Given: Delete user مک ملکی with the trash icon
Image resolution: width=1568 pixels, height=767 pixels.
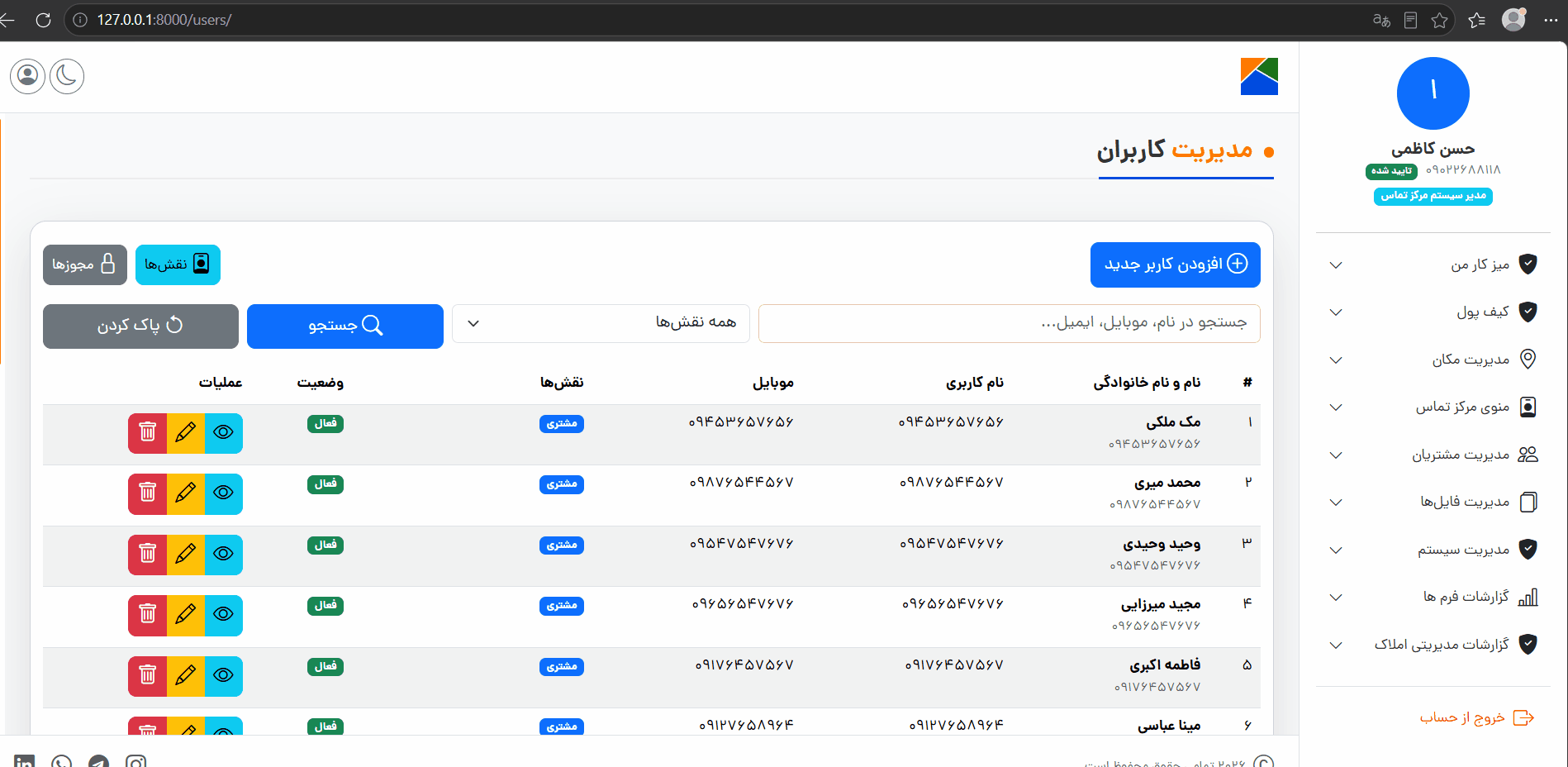Looking at the screenshot, I should [x=147, y=432].
